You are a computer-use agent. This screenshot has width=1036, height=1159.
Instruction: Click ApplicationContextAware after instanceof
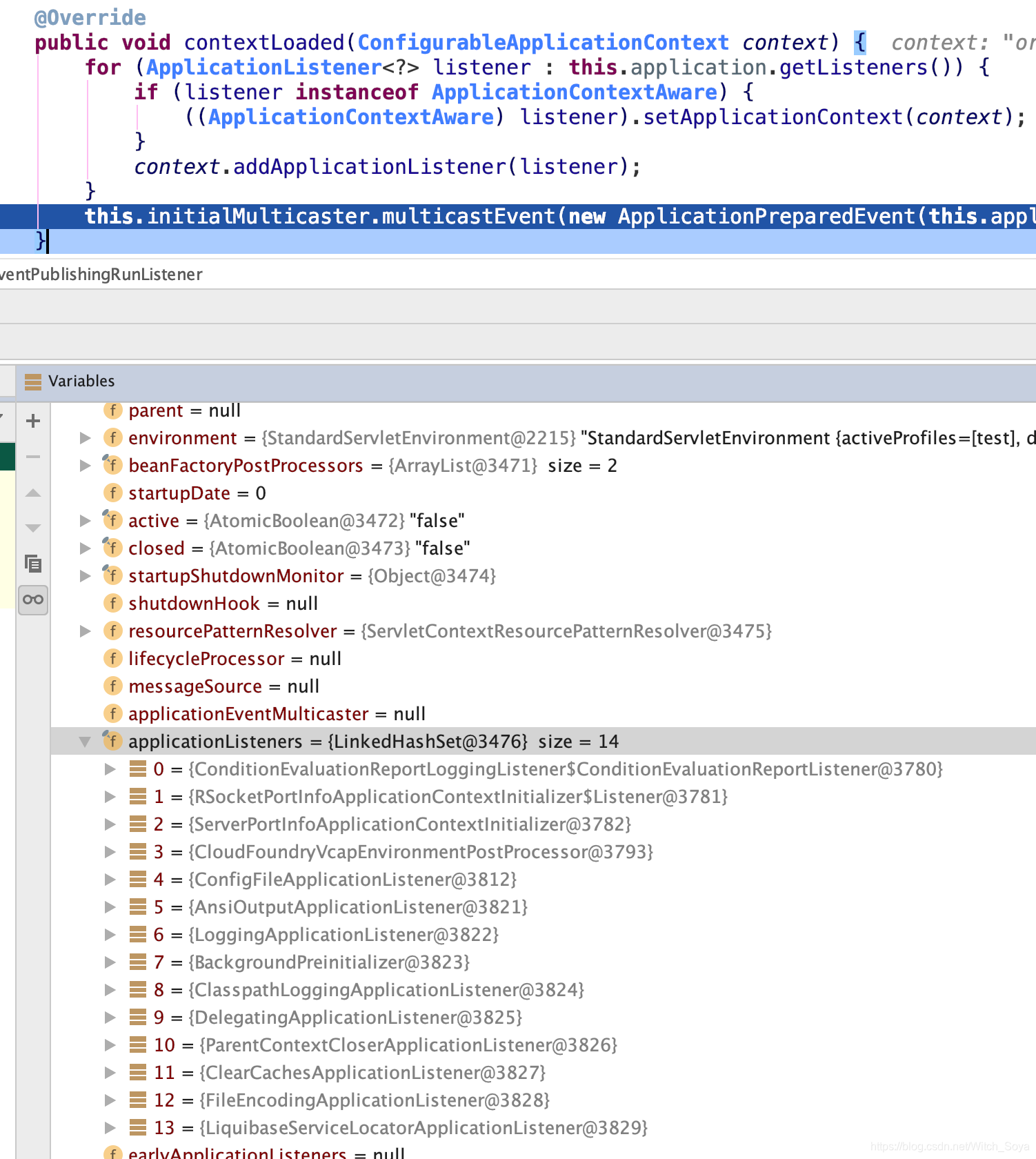pos(575,92)
